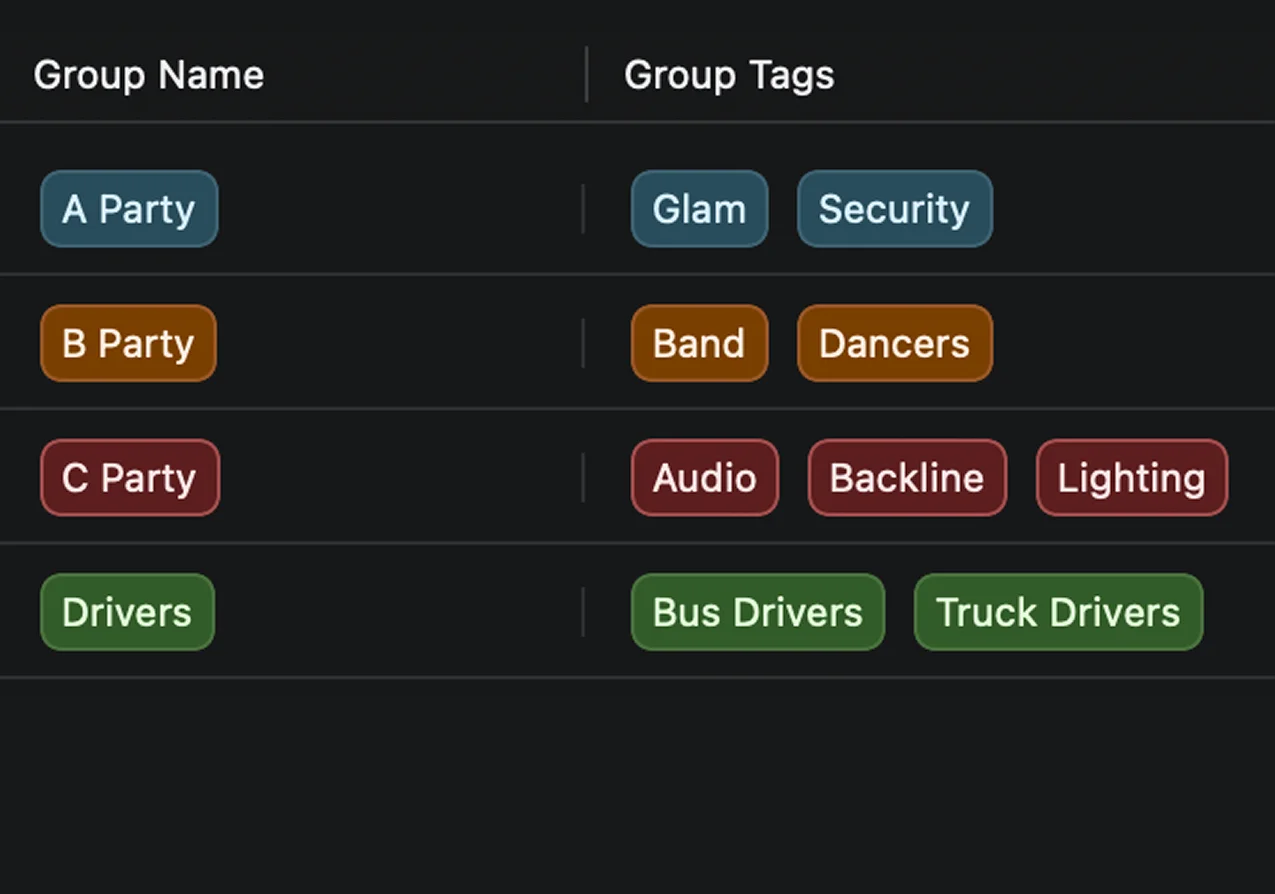The width and height of the screenshot is (1275, 894).
Task: Select the B Party group pill
Action: tap(127, 343)
